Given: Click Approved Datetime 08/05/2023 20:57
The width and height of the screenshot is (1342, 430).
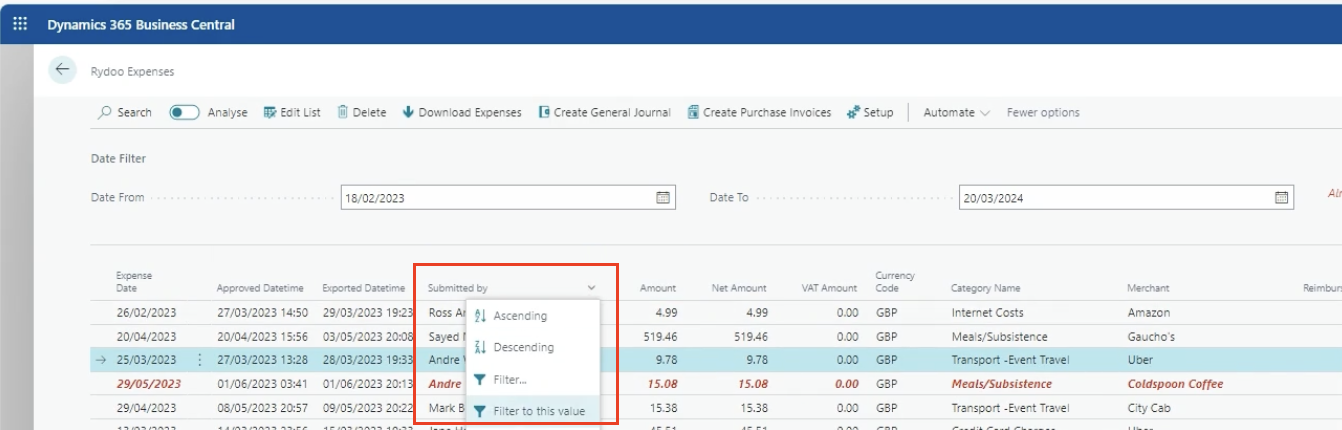Looking at the screenshot, I should [x=262, y=408].
